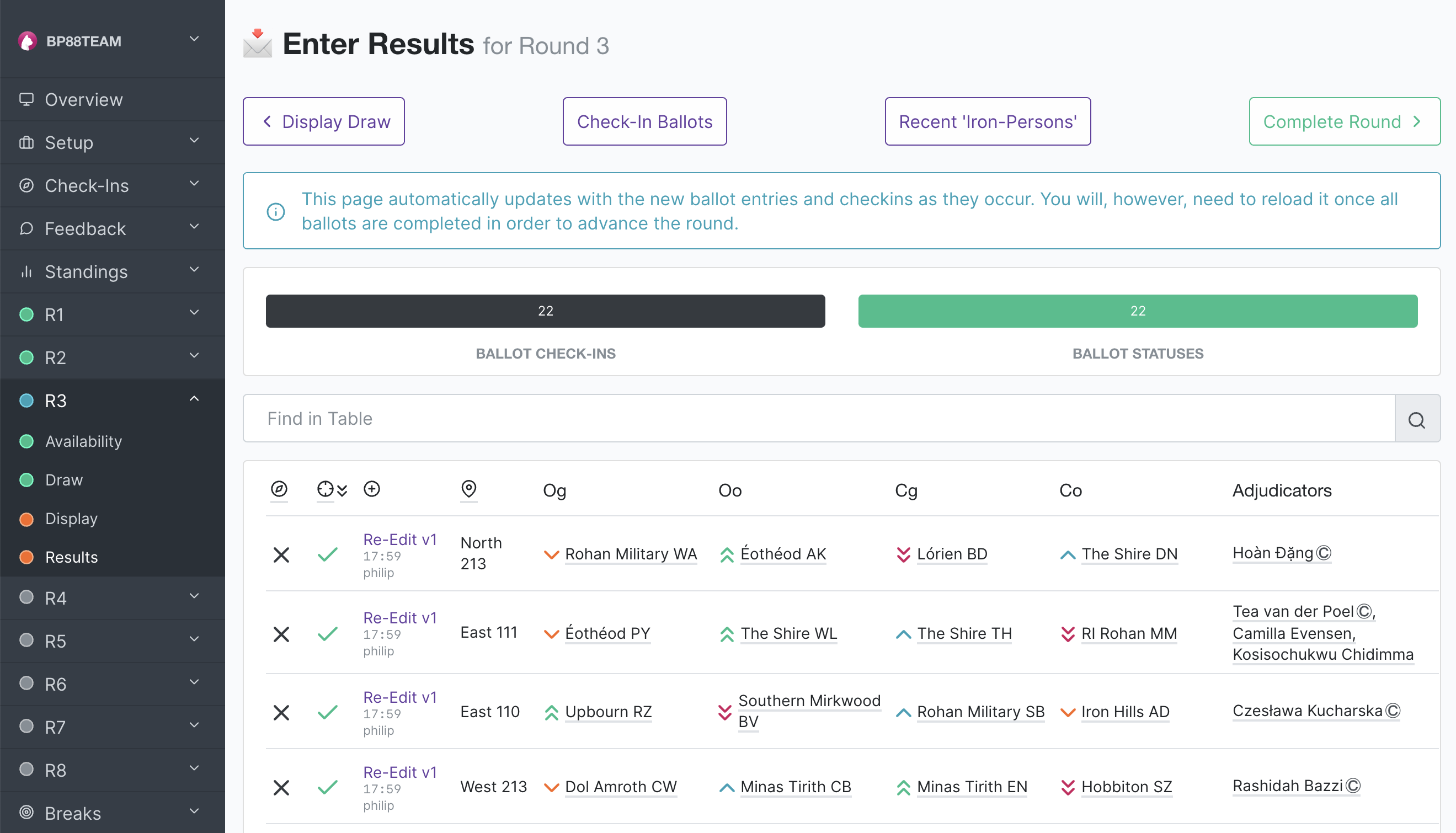Open the Draw item under R3
1456x833 pixels.
(x=64, y=480)
